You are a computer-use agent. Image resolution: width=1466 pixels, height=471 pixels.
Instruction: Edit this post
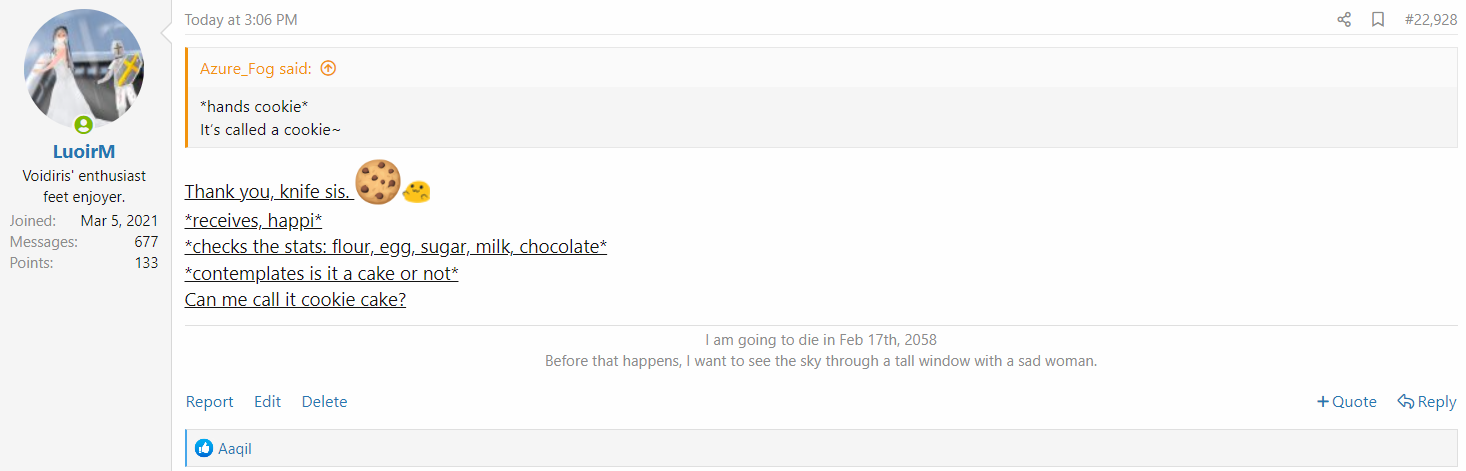click(x=267, y=402)
